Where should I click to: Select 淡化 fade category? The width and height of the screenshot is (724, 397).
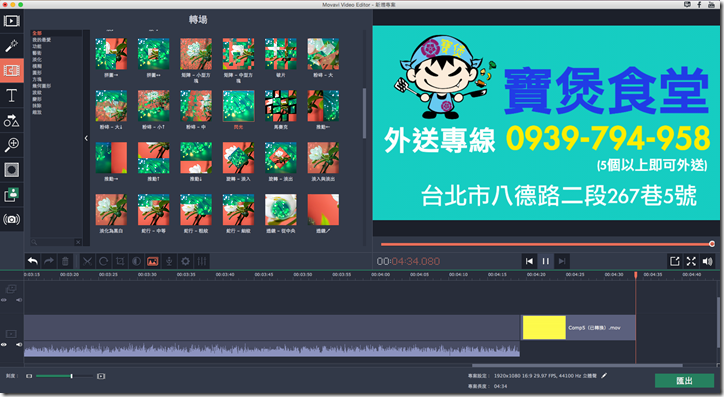coord(37,60)
